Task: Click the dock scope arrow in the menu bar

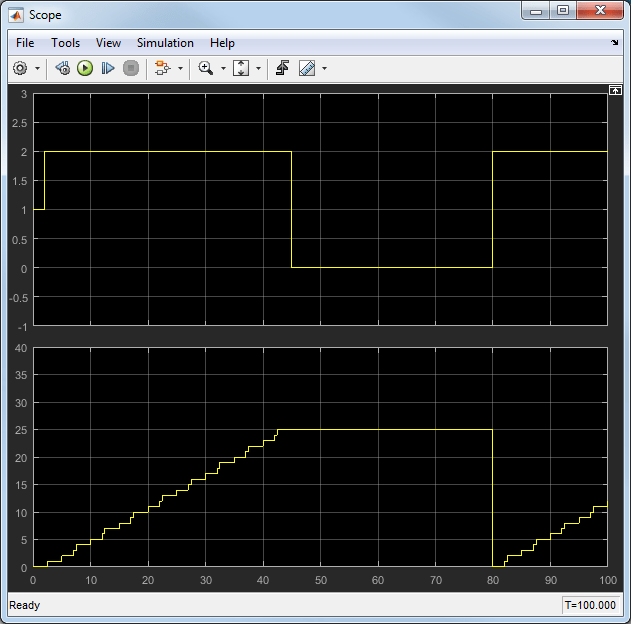Action: coord(614,42)
